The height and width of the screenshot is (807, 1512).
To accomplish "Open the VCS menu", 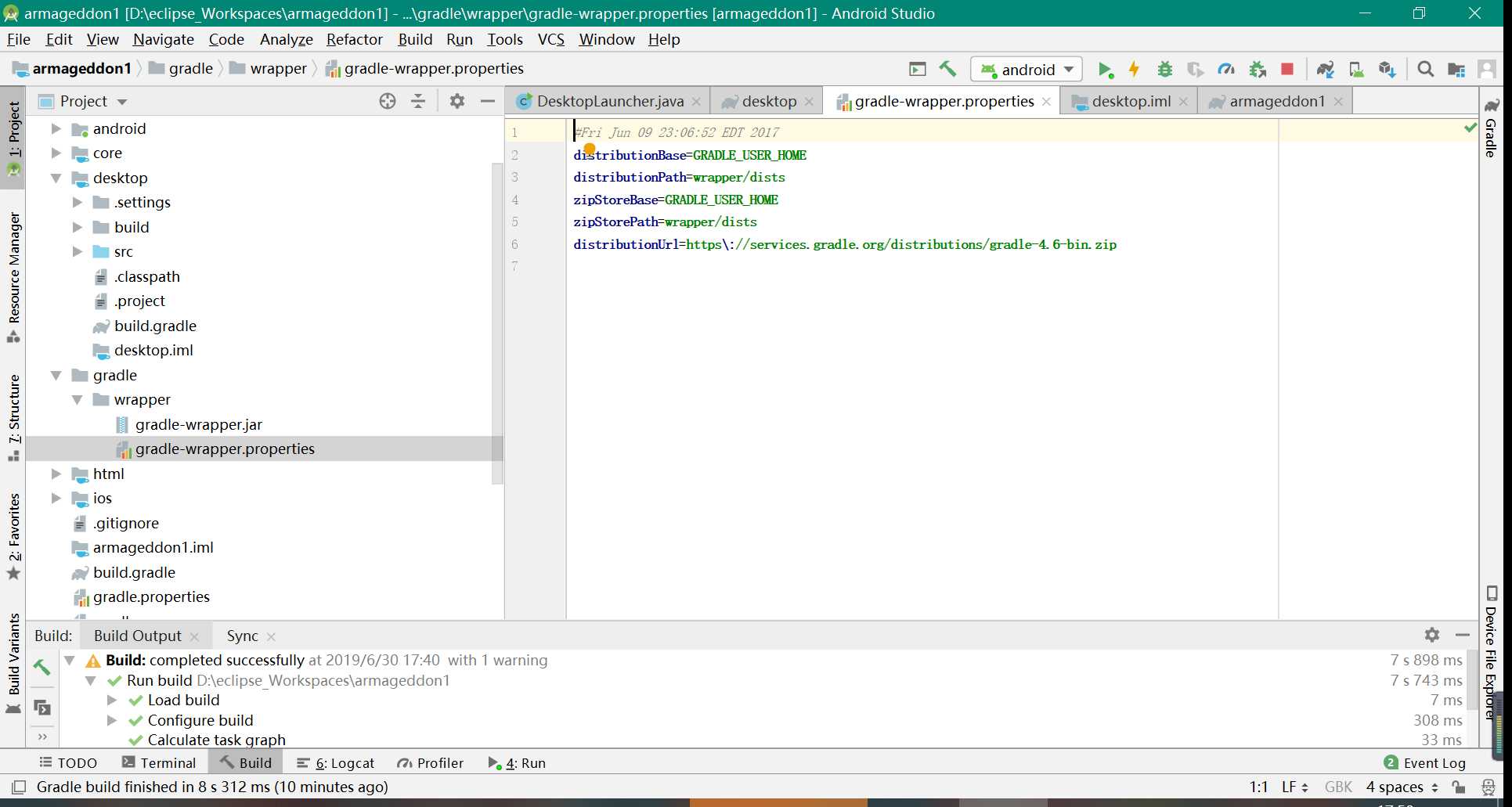I will tap(551, 39).
